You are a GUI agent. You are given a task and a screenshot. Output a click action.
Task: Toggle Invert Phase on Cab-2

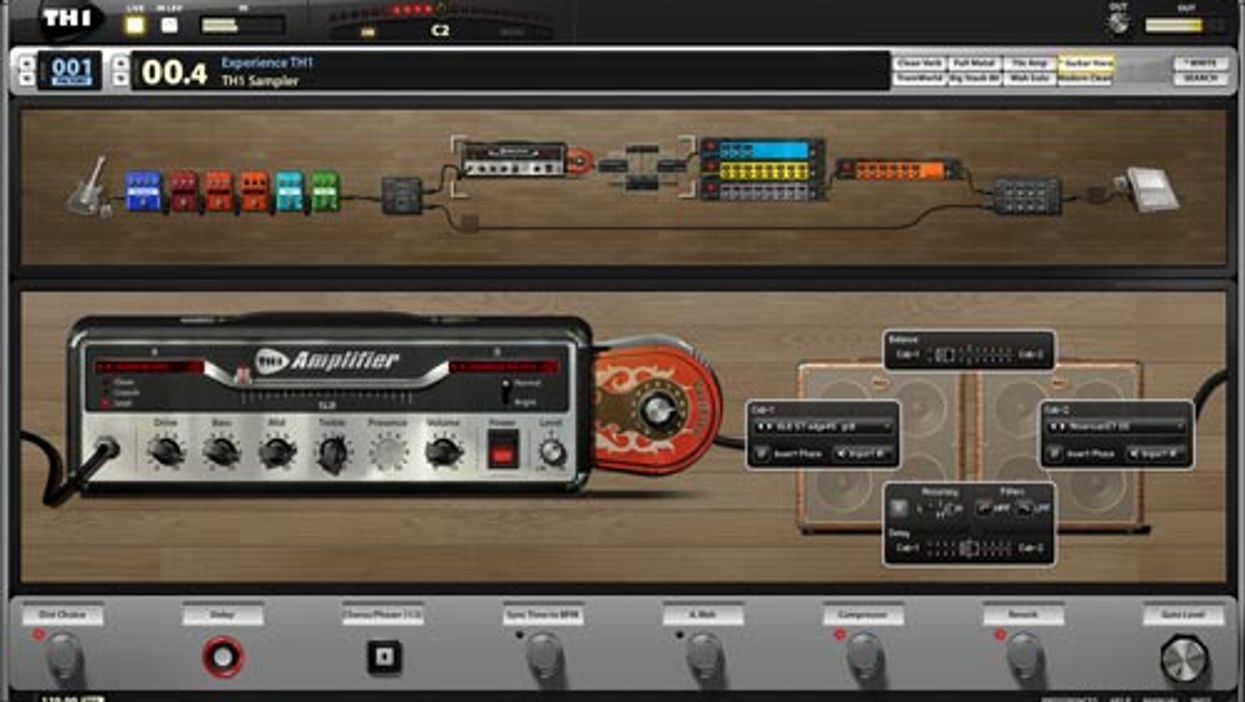tap(1055, 453)
